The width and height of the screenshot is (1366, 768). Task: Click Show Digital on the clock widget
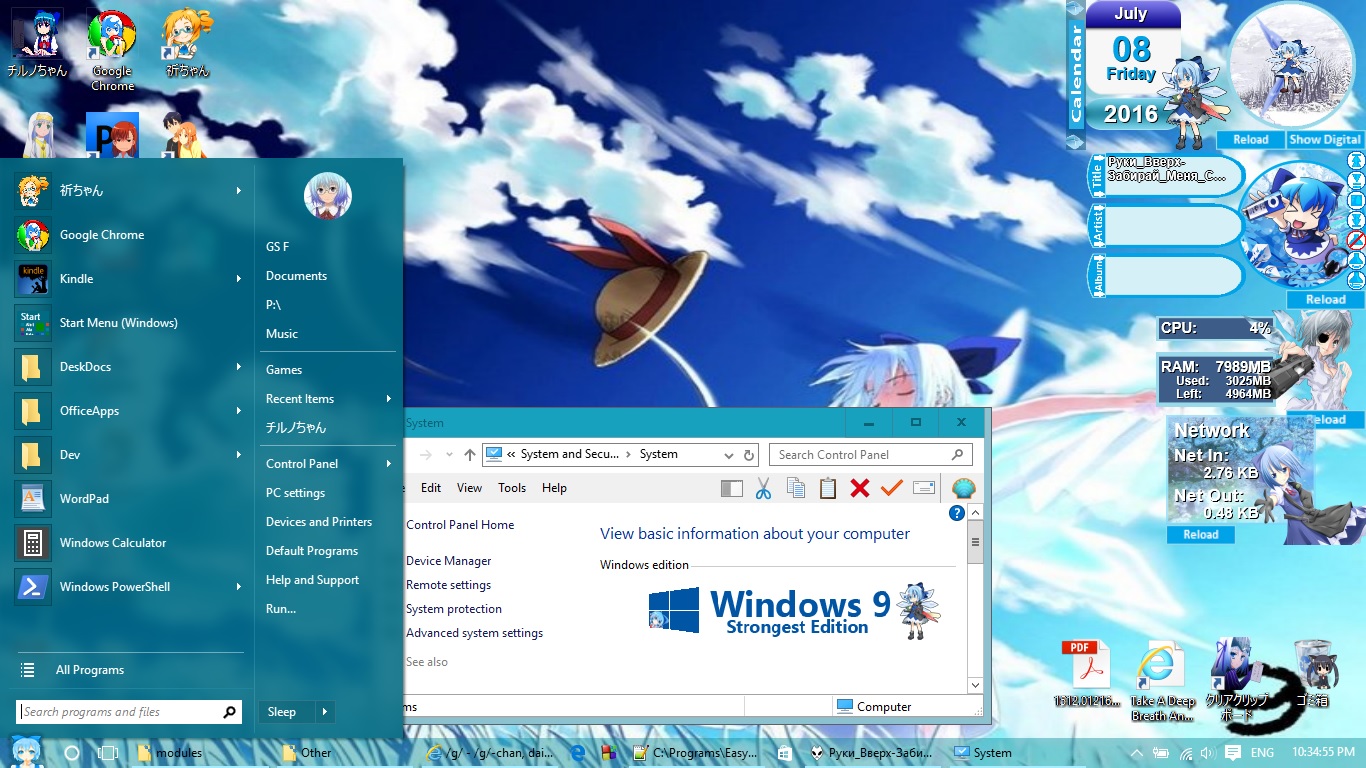(x=1325, y=140)
